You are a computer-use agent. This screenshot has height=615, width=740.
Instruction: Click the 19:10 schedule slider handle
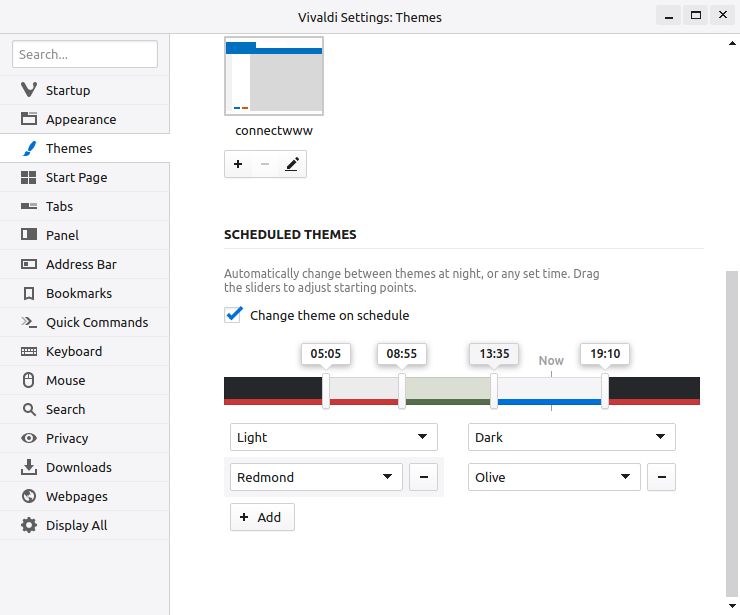pyautogui.click(x=605, y=391)
